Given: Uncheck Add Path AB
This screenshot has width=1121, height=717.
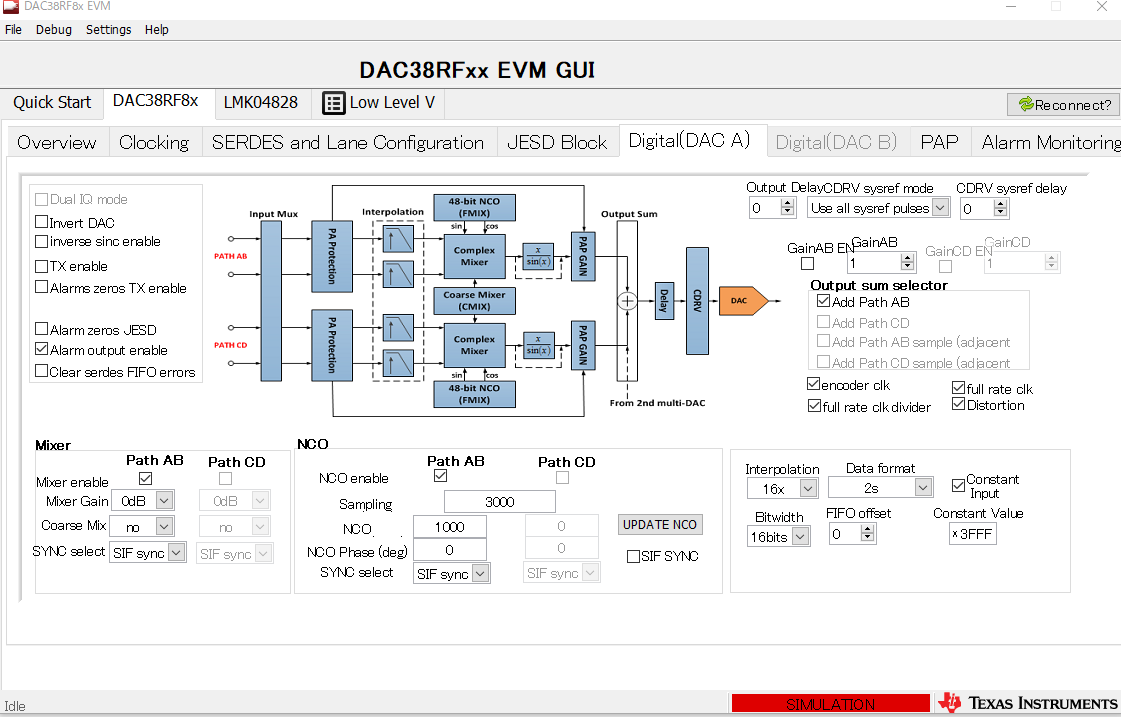Looking at the screenshot, I should (x=824, y=301).
